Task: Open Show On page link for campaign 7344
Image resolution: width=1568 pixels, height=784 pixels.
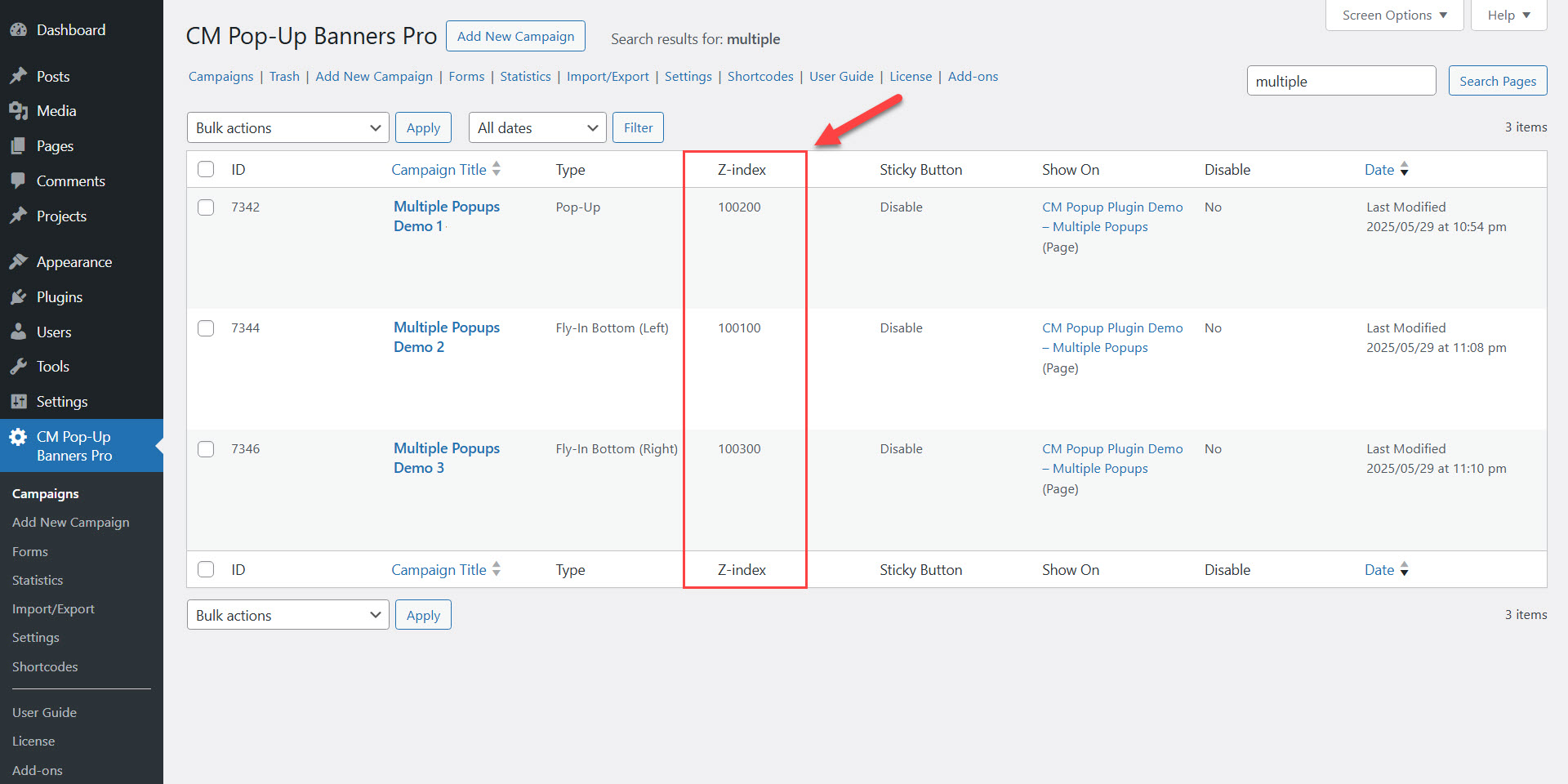Action: [x=1112, y=338]
